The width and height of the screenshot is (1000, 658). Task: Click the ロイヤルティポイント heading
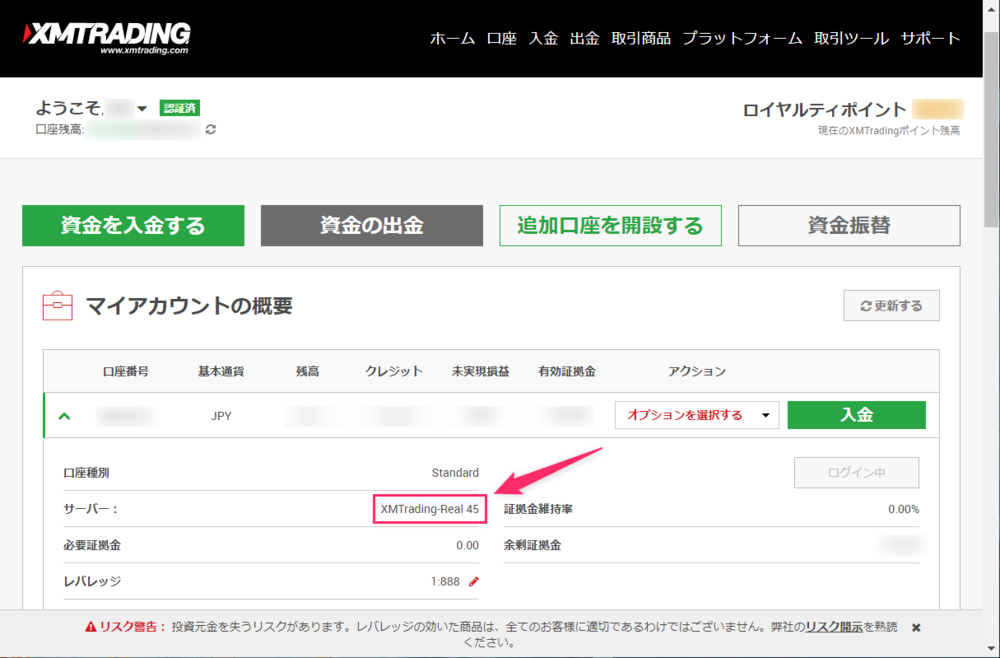click(x=824, y=110)
